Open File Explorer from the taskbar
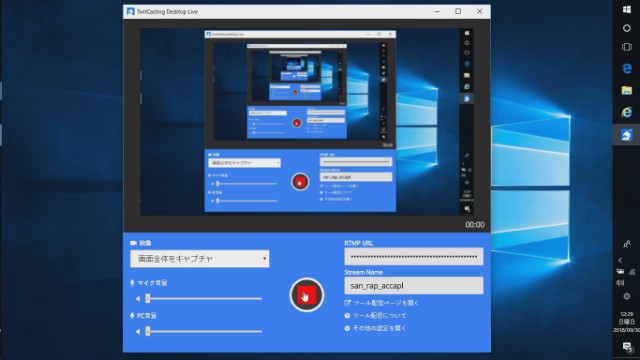 (627, 90)
